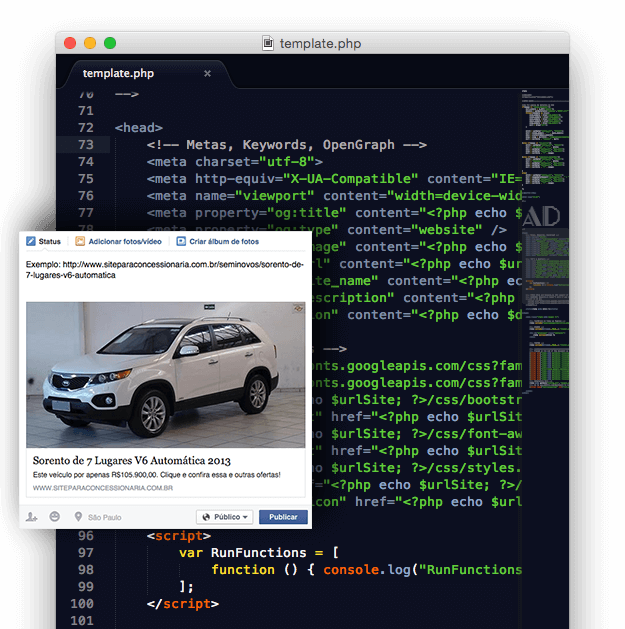This screenshot has width=625, height=629.
Task: Choose Criar álbum de fotos option
Action: click(218, 241)
